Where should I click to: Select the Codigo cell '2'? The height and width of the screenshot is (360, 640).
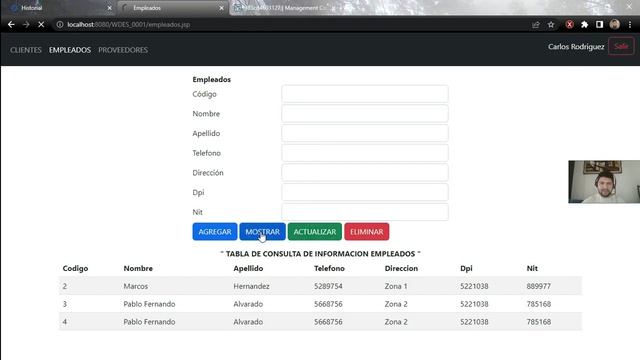tap(64, 286)
